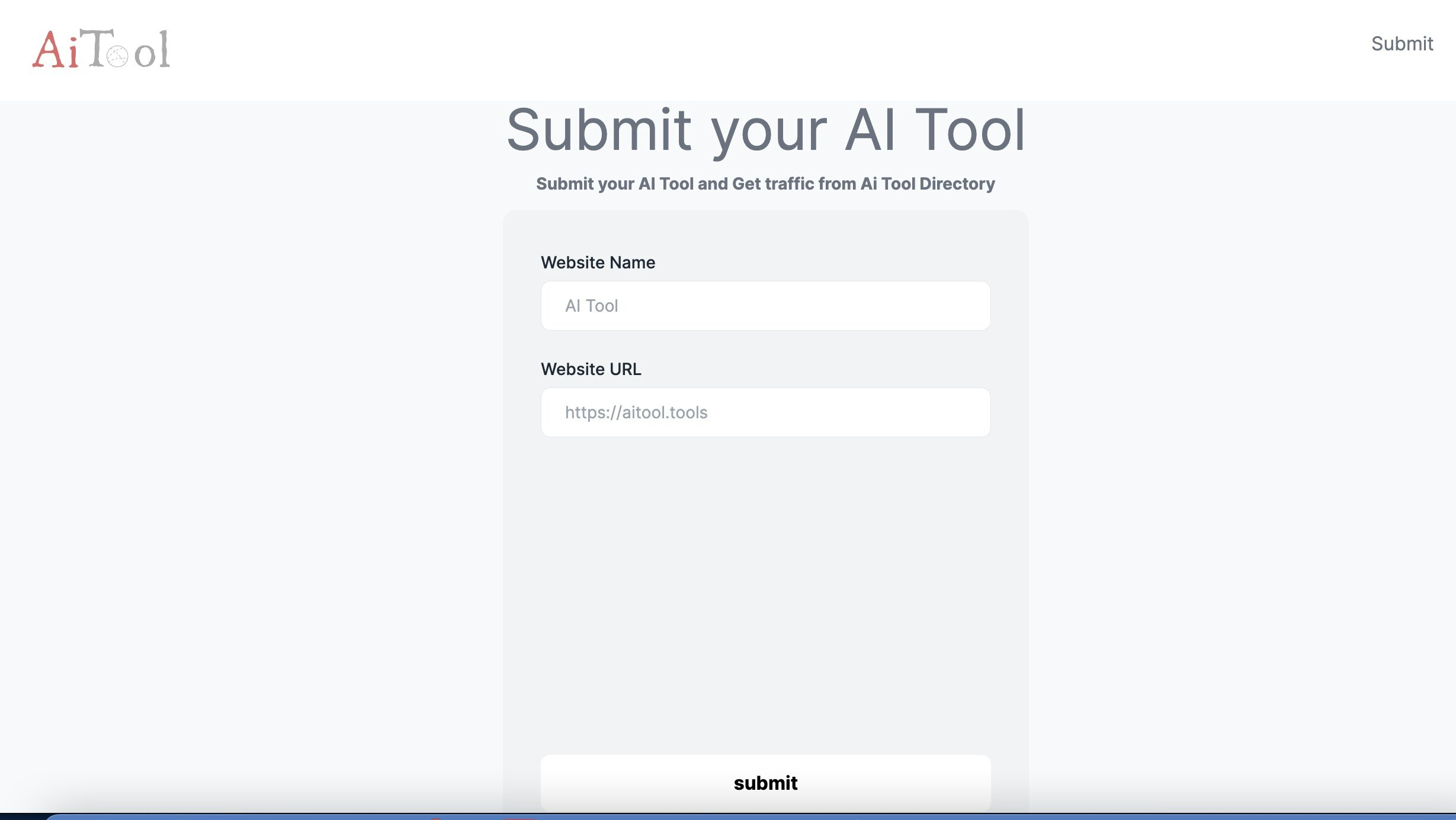Click the Website URL label
The width and height of the screenshot is (1456, 820).
(591, 369)
